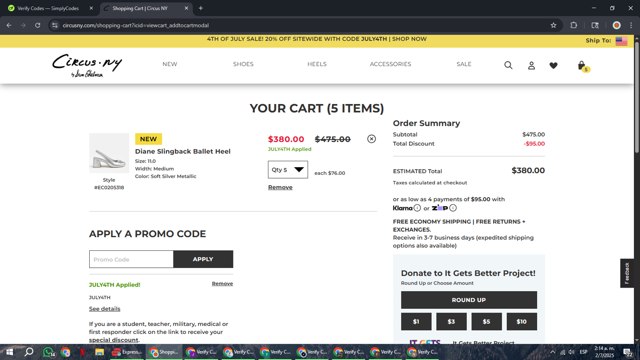
Task: Click the site info icon in address bar
Action: click(x=55, y=25)
